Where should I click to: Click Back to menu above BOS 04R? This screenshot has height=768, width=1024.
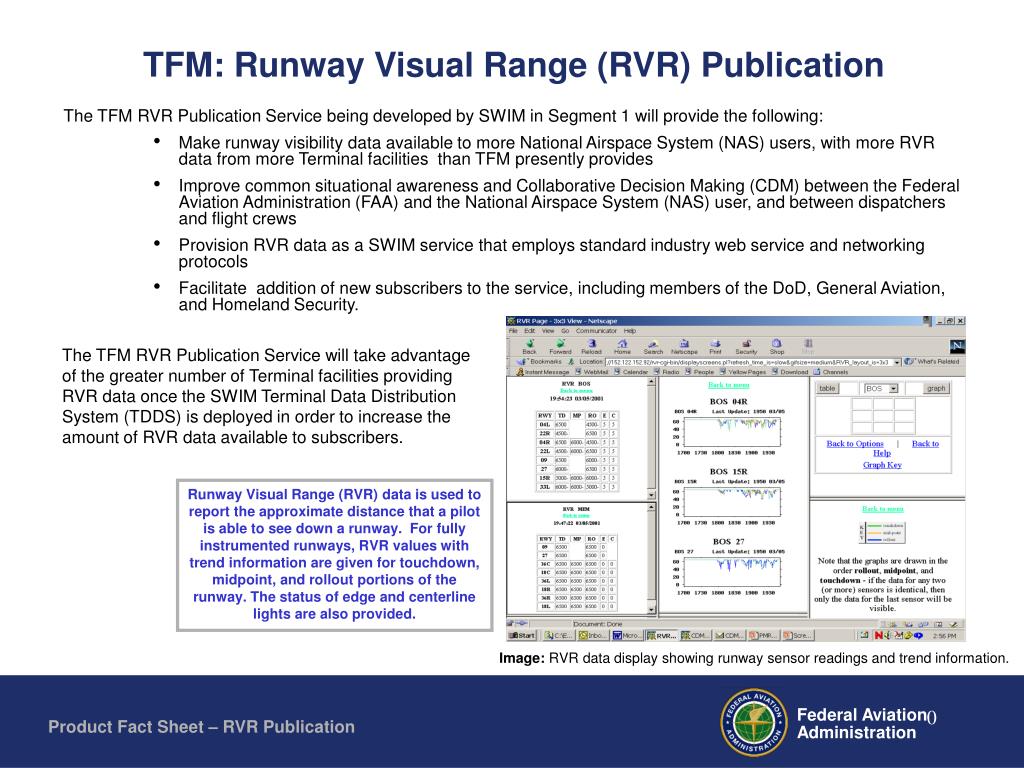729,385
